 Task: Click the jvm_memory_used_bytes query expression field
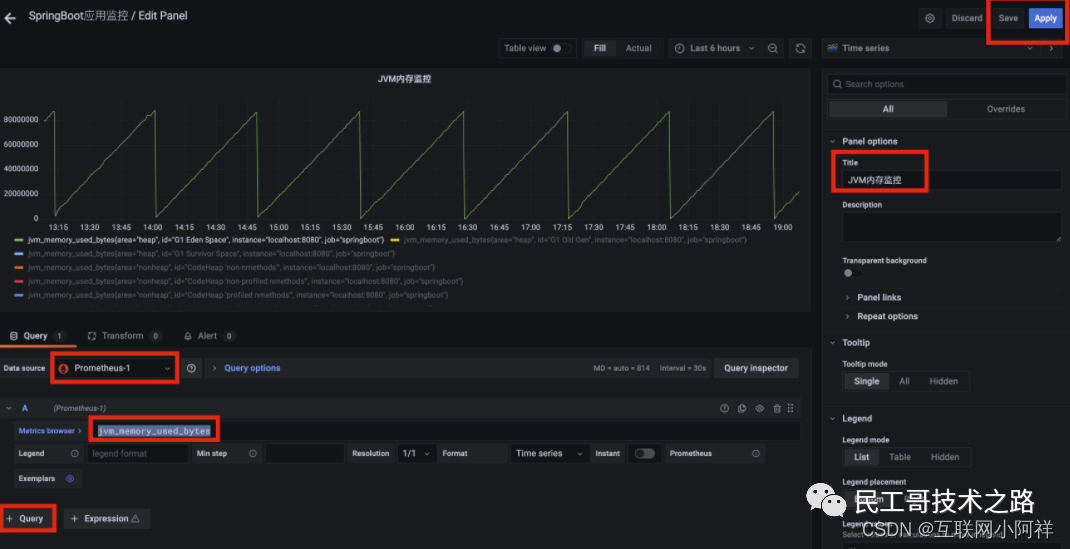coord(445,431)
